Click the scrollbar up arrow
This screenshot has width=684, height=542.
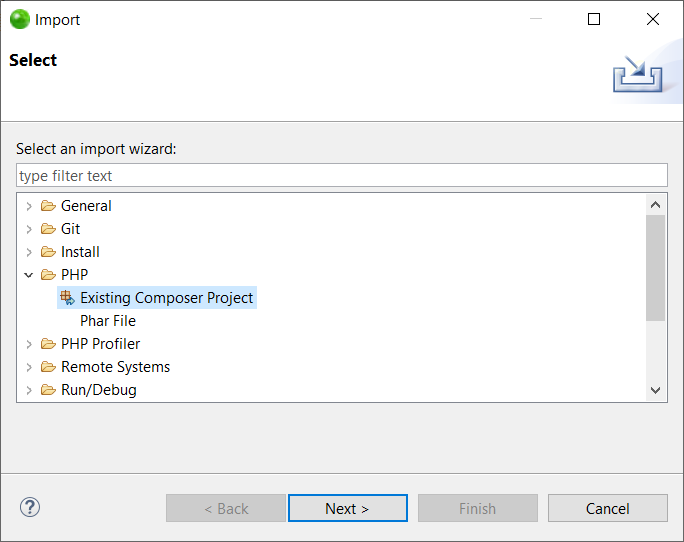tap(656, 205)
